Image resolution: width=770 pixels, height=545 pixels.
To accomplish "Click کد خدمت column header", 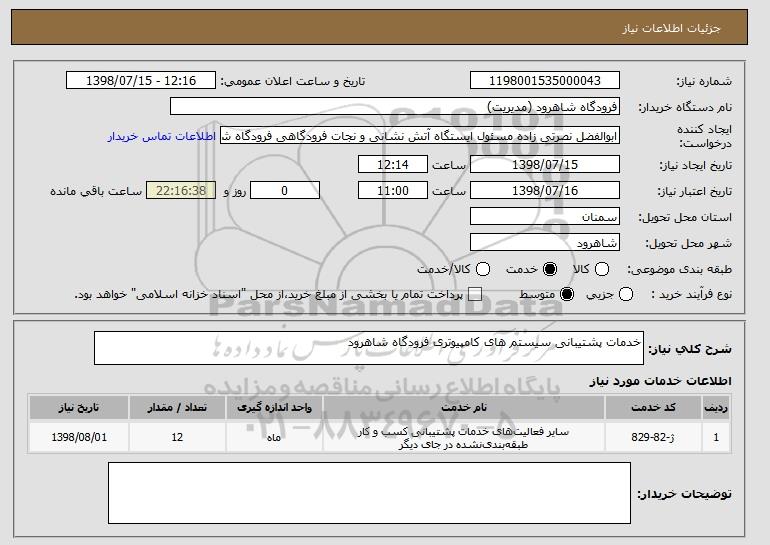I will coord(653,408).
